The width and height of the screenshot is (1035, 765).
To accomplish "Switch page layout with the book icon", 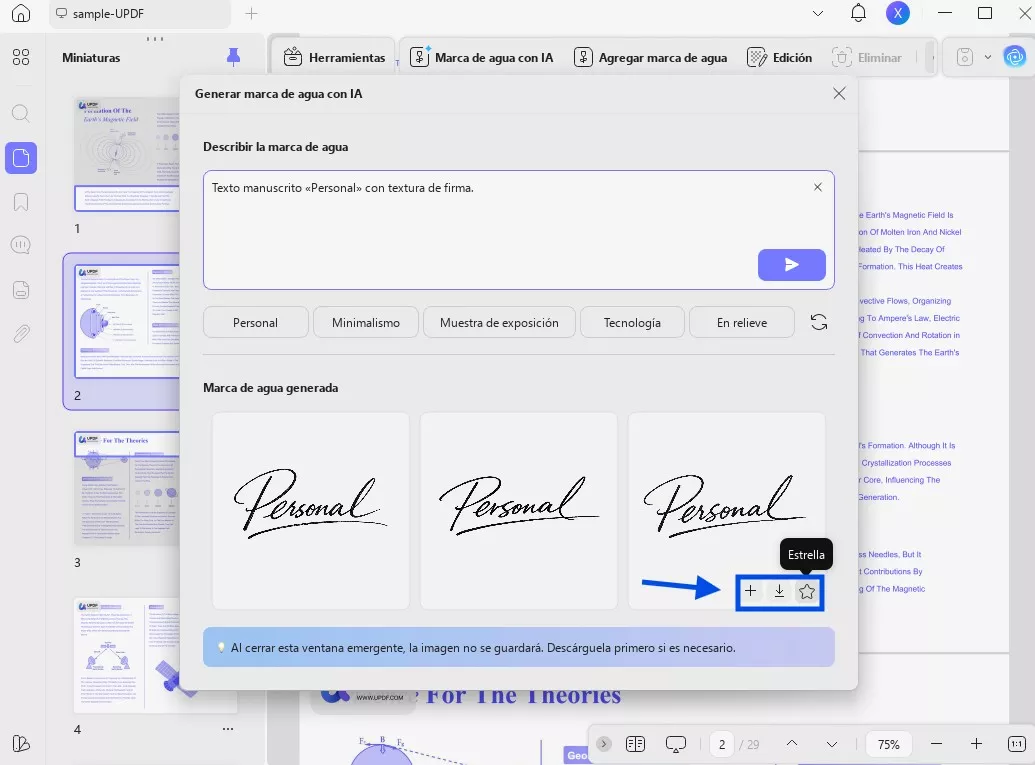I will [635, 745].
